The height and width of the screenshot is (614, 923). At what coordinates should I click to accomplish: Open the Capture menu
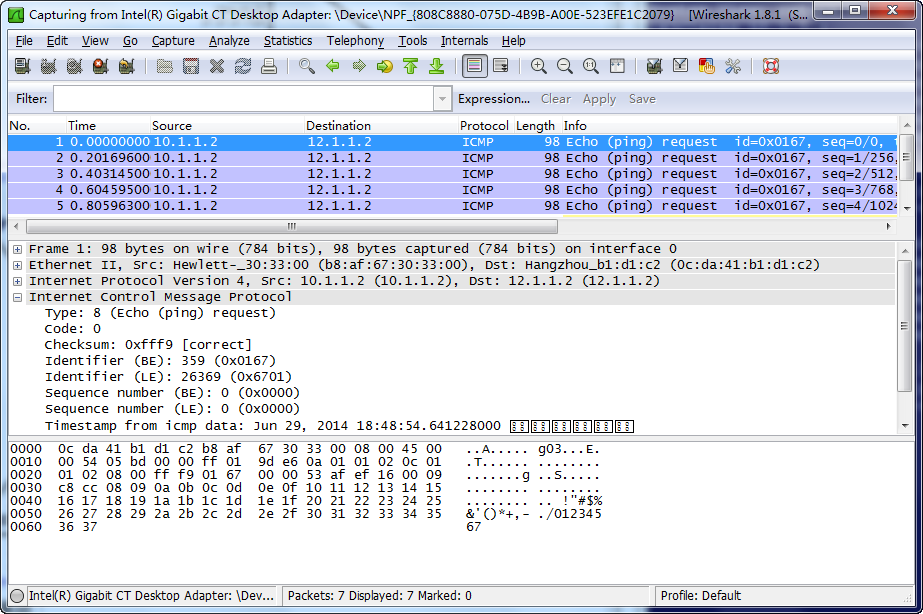[x=173, y=41]
